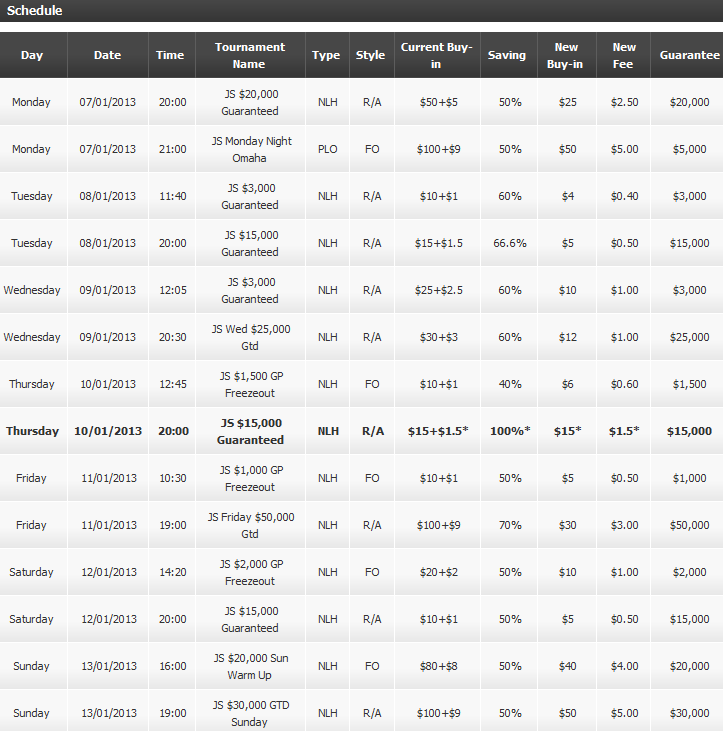Click the Guarantee column header

(688, 55)
